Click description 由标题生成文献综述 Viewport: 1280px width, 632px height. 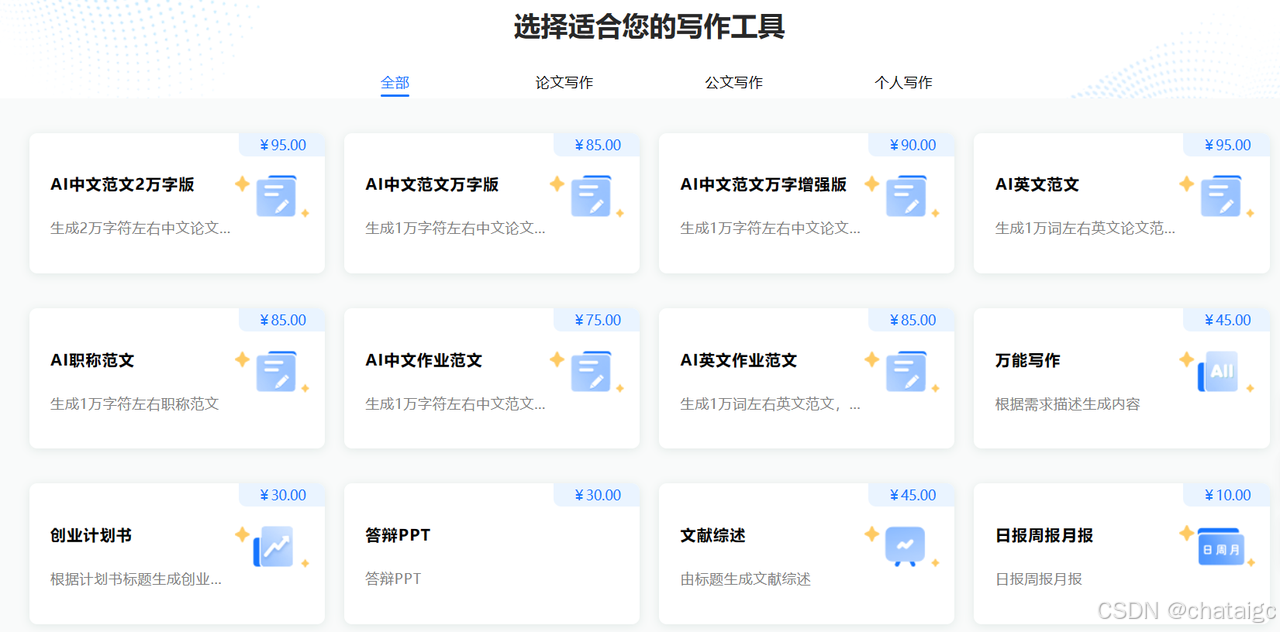(x=745, y=579)
